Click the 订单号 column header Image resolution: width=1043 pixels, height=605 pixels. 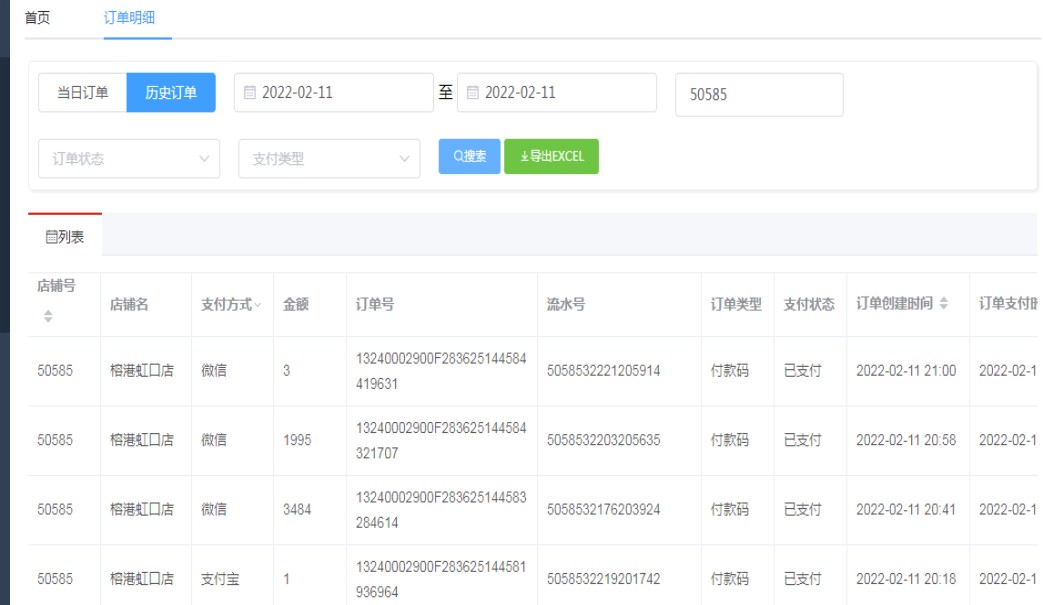(x=375, y=305)
